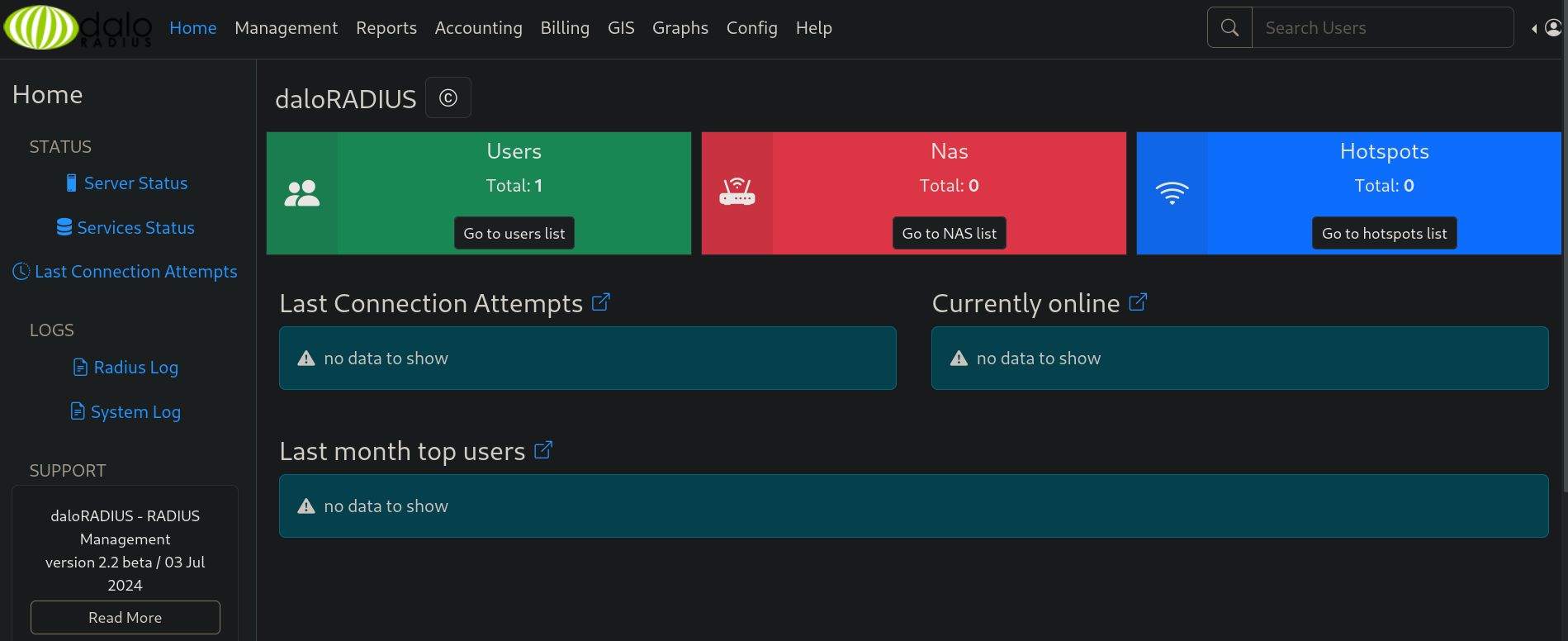Open the Accounting menu
1568x641 pixels.
(479, 28)
